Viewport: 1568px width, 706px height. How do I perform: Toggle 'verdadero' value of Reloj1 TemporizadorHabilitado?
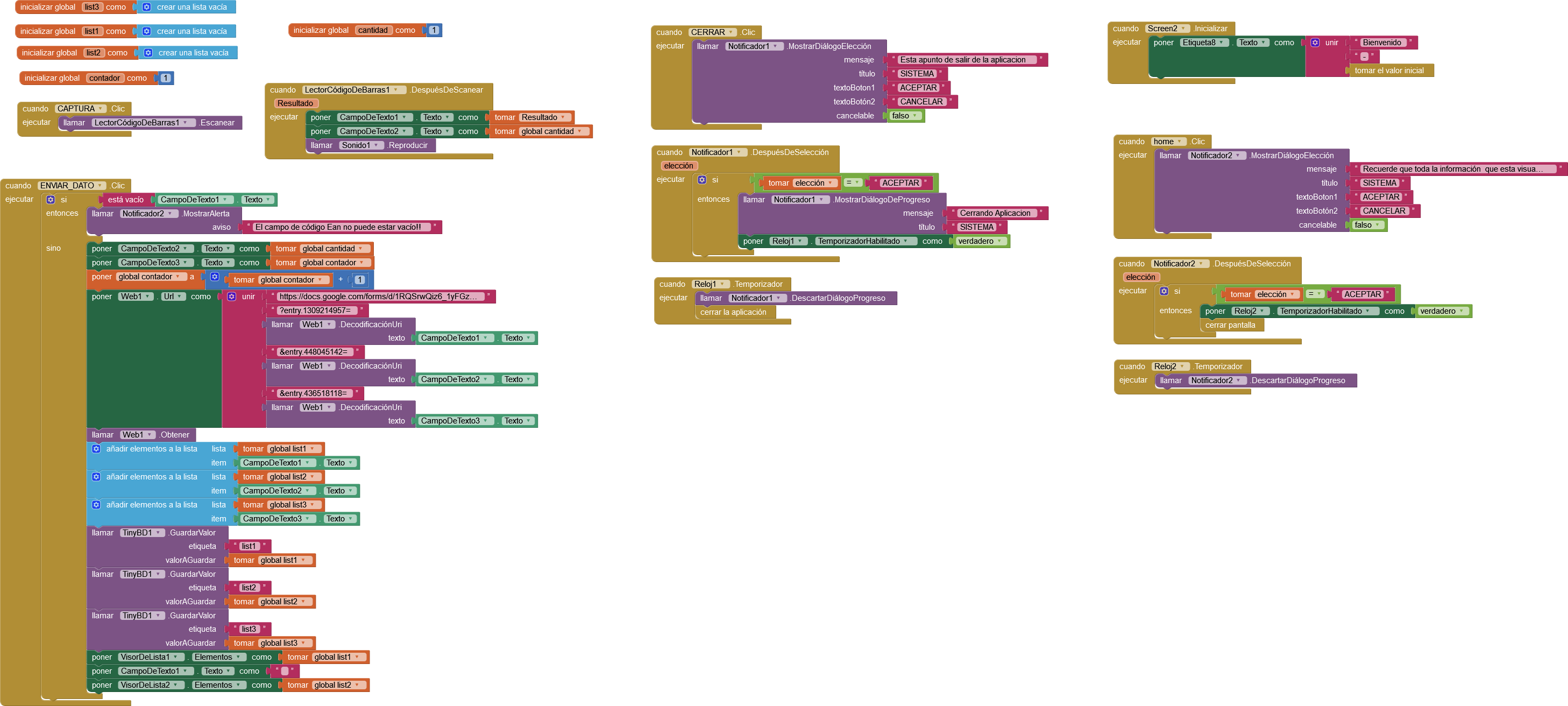[x=979, y=241]
